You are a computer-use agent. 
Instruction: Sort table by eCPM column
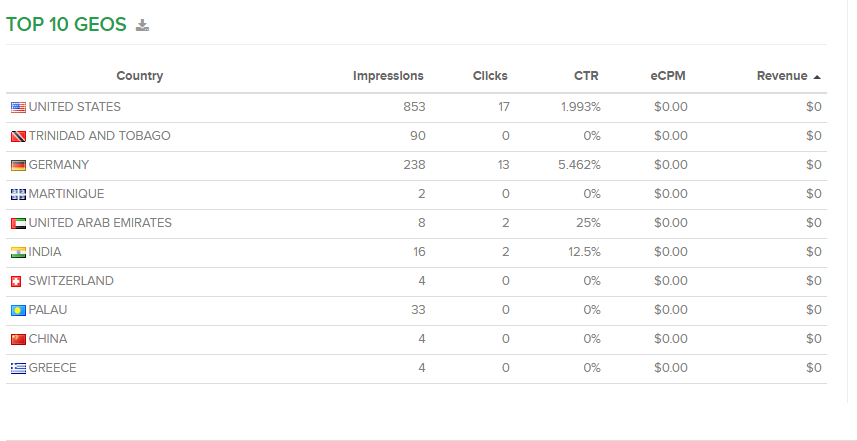point(667,76)
